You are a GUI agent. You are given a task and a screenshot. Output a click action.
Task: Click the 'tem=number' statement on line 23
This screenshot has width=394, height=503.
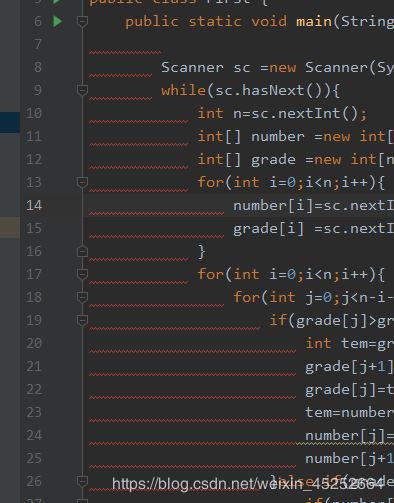click(350, 413)
